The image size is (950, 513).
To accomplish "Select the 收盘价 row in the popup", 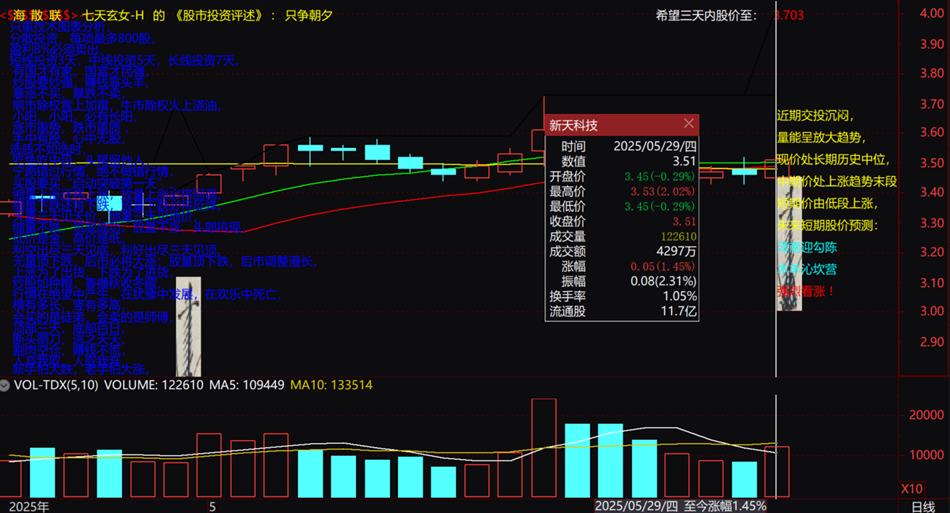I will (622, 222).
